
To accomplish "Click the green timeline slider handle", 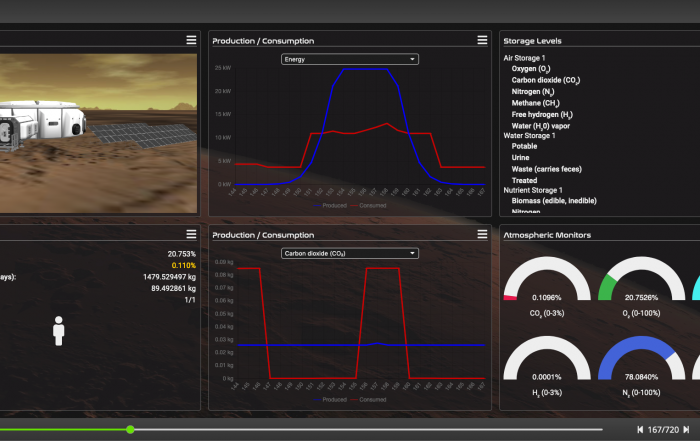I will pyautogui.click(x=130, y=429).
